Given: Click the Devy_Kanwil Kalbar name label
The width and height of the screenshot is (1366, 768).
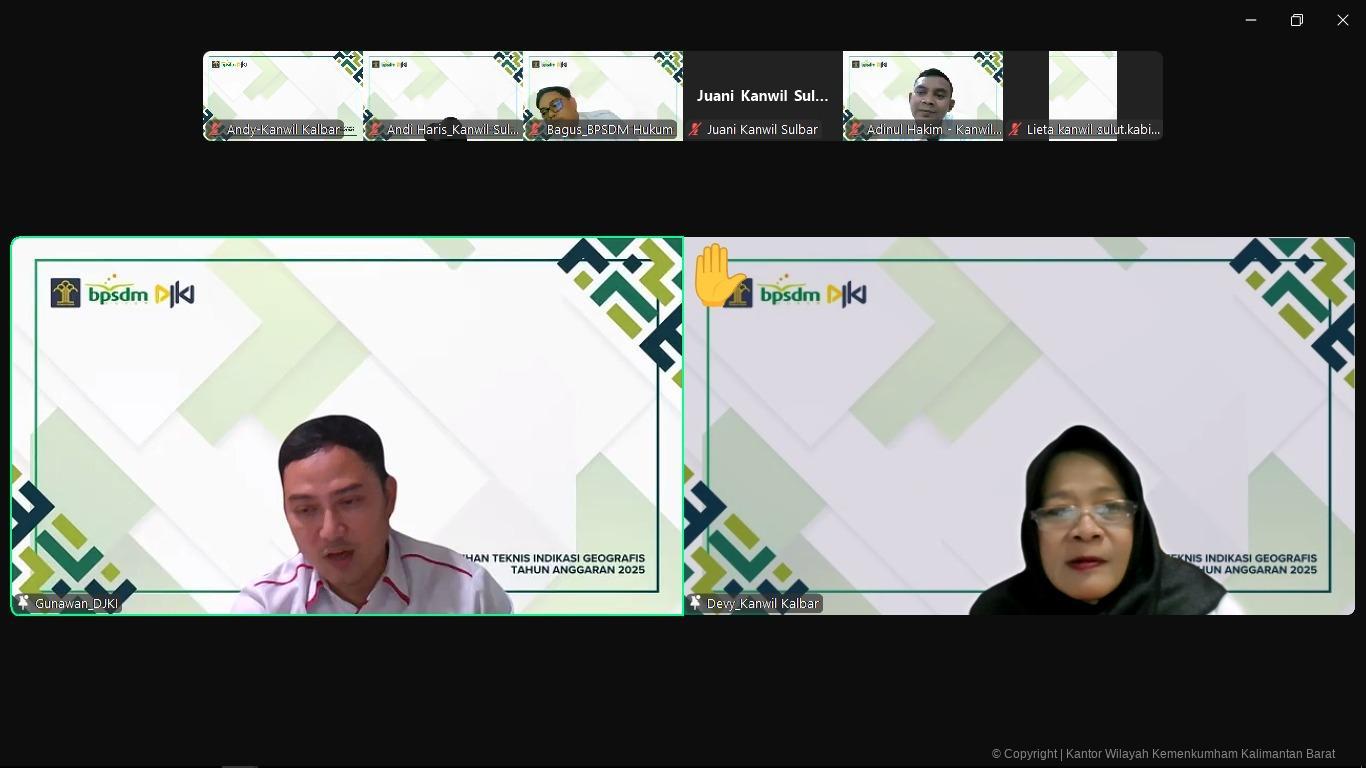Looking at the screenshot, I should pyautogui.click(x=762, y=603).
